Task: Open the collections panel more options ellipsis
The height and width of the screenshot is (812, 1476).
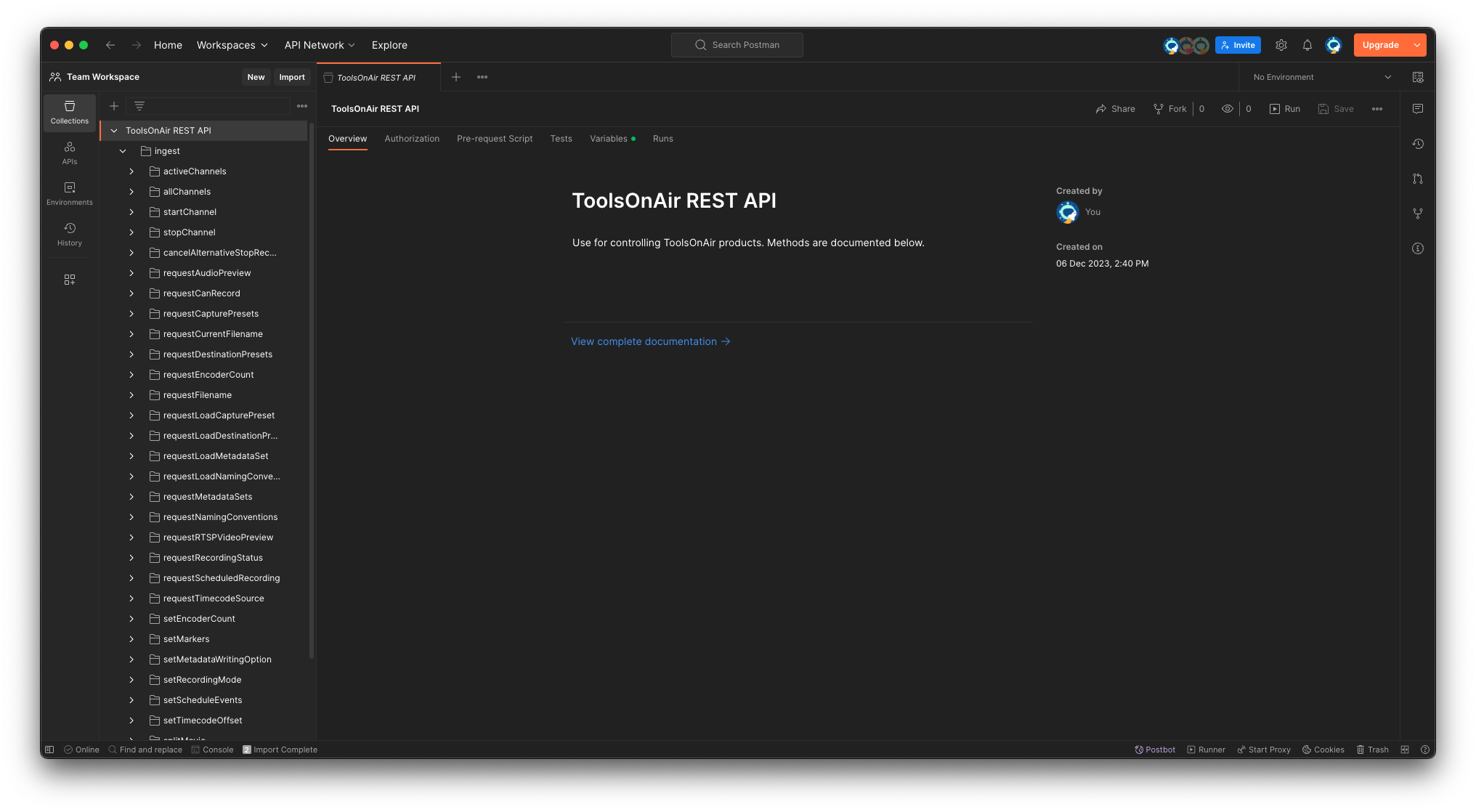Action: click(302, 106)
